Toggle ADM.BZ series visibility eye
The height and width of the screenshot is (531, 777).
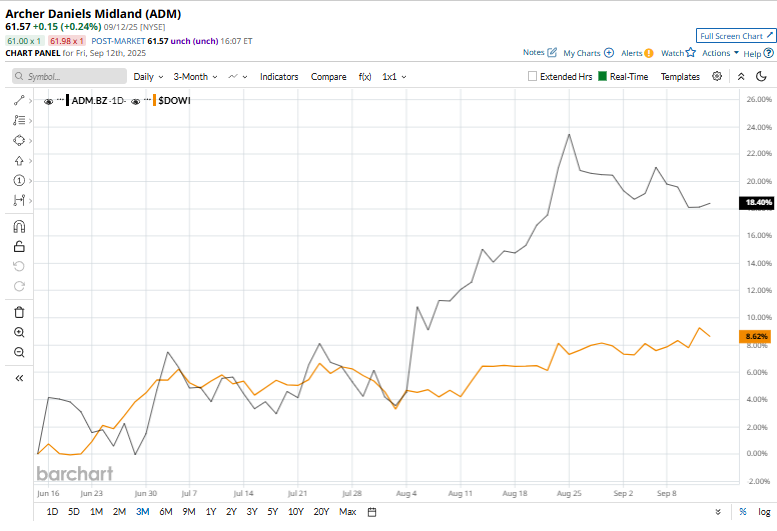coord(48,102)
